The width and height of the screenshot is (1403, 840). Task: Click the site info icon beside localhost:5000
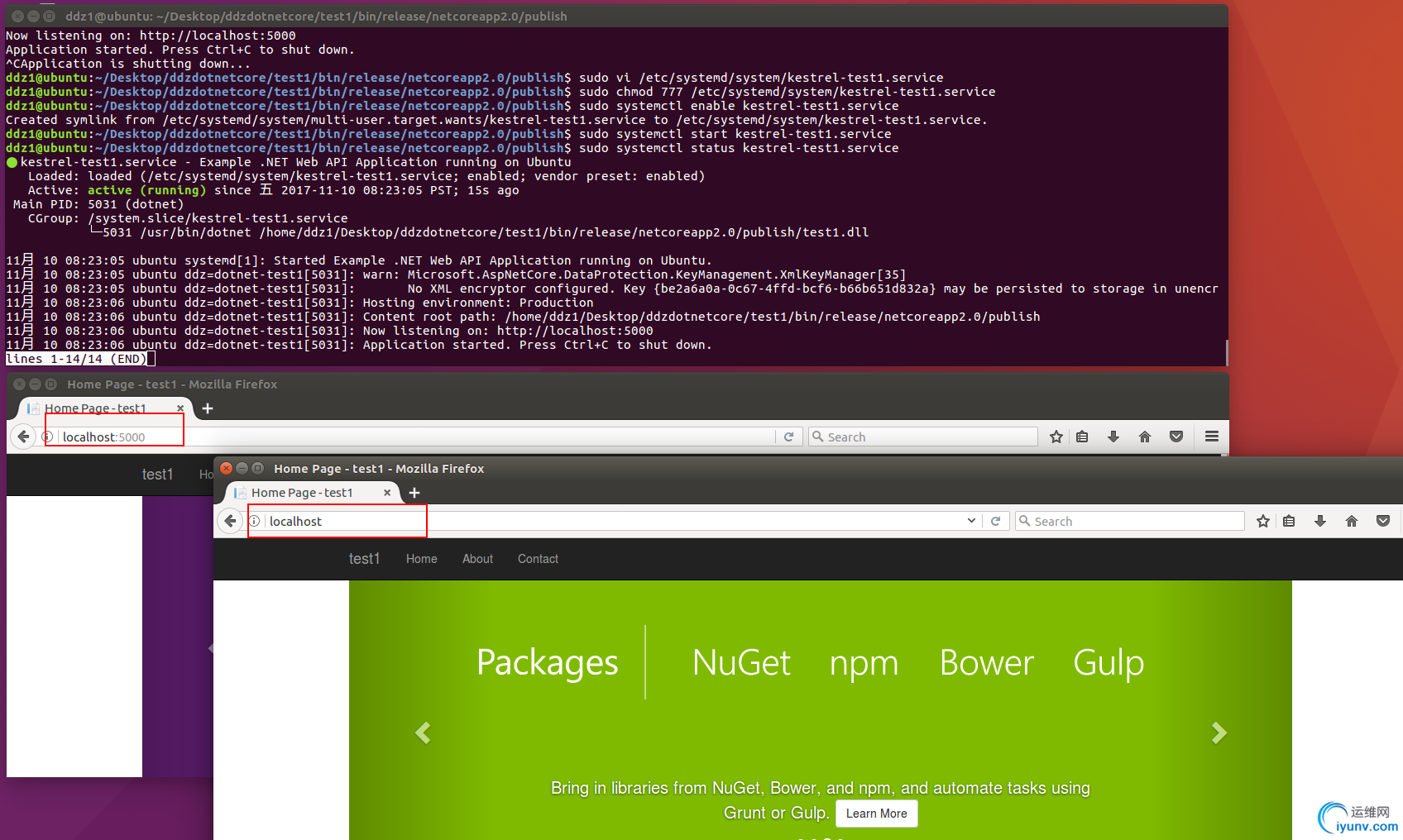click(48, 437)
